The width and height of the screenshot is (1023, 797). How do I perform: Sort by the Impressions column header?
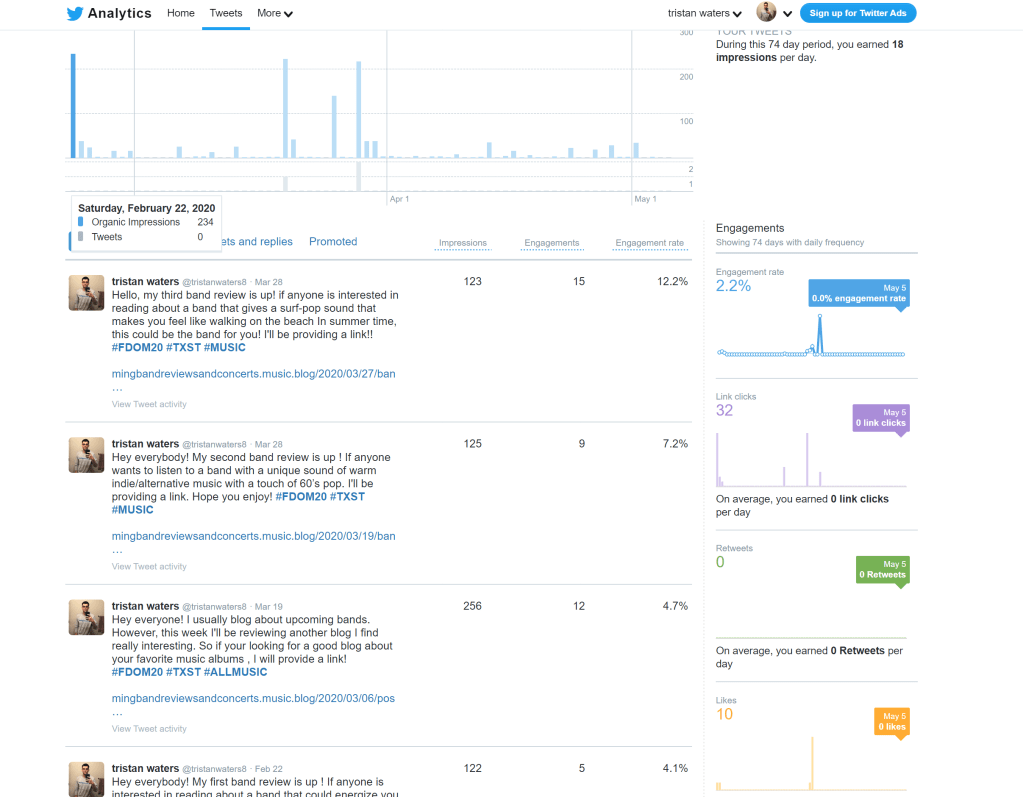tap(462, 243)
